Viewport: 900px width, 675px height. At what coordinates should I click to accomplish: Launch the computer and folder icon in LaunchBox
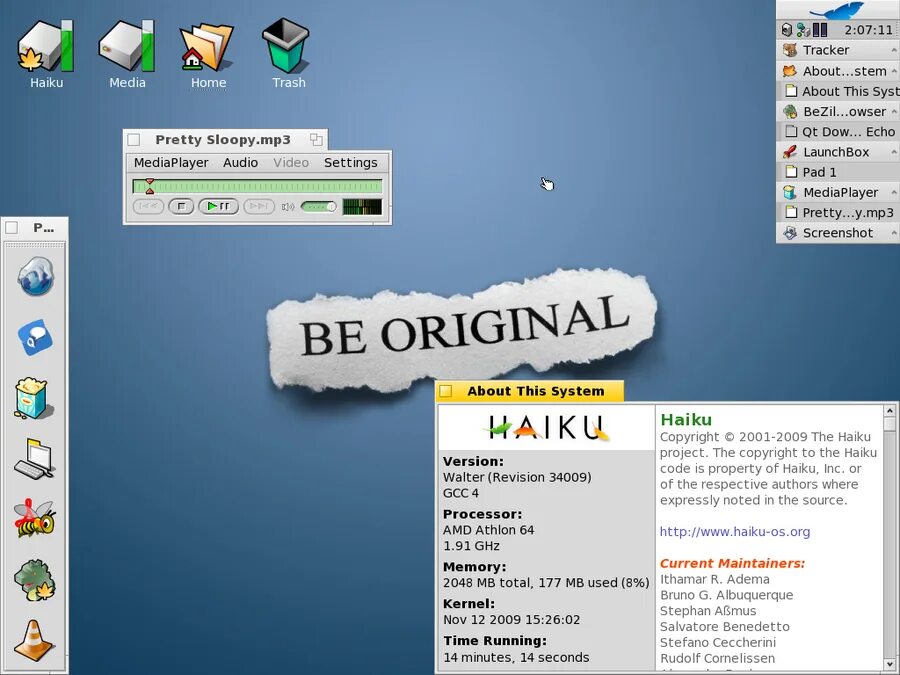point(34,459)
